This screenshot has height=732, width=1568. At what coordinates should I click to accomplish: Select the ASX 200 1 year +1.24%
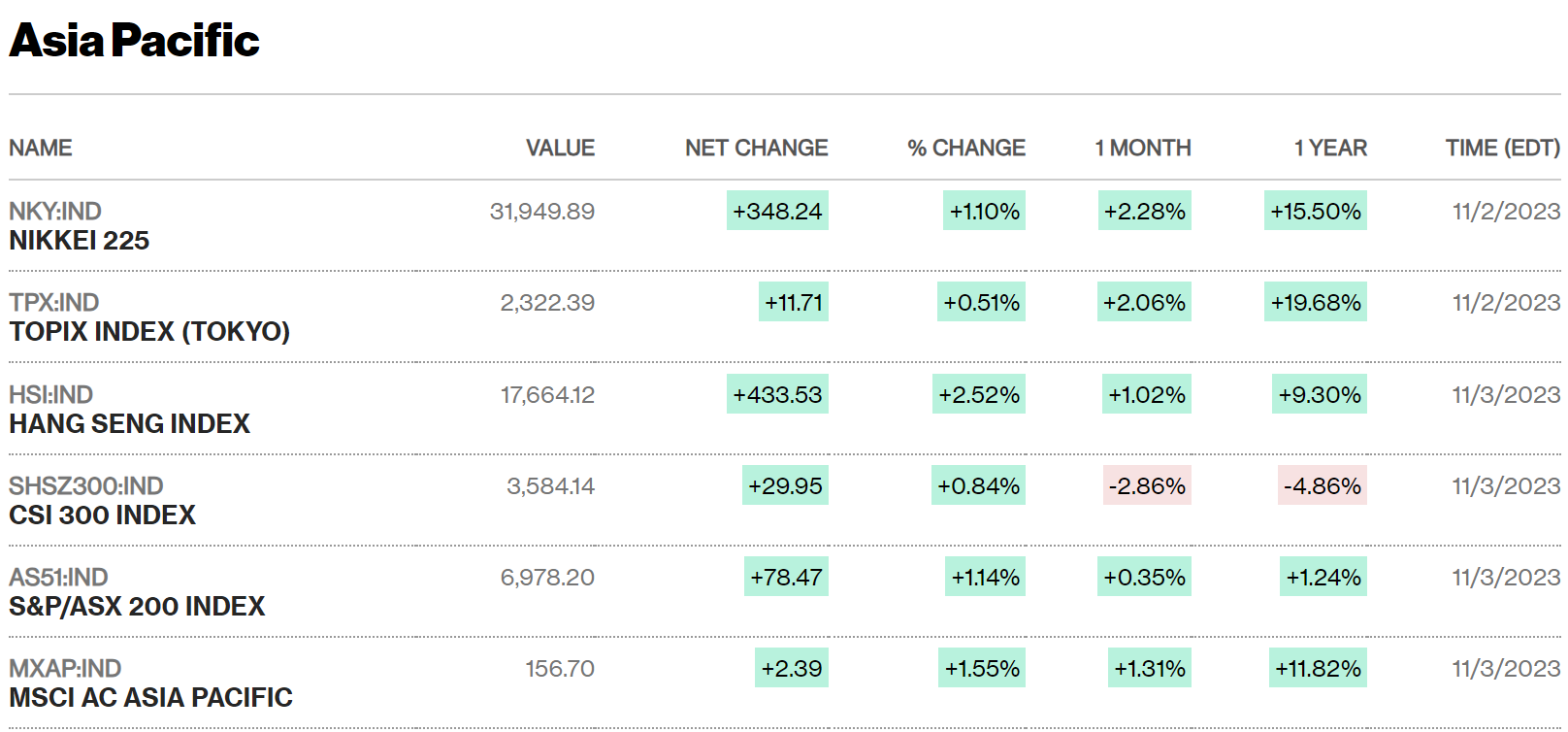1323,578
